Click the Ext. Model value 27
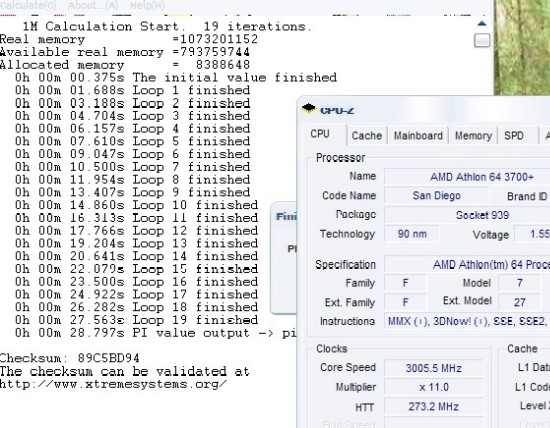 tap(519, 302)
